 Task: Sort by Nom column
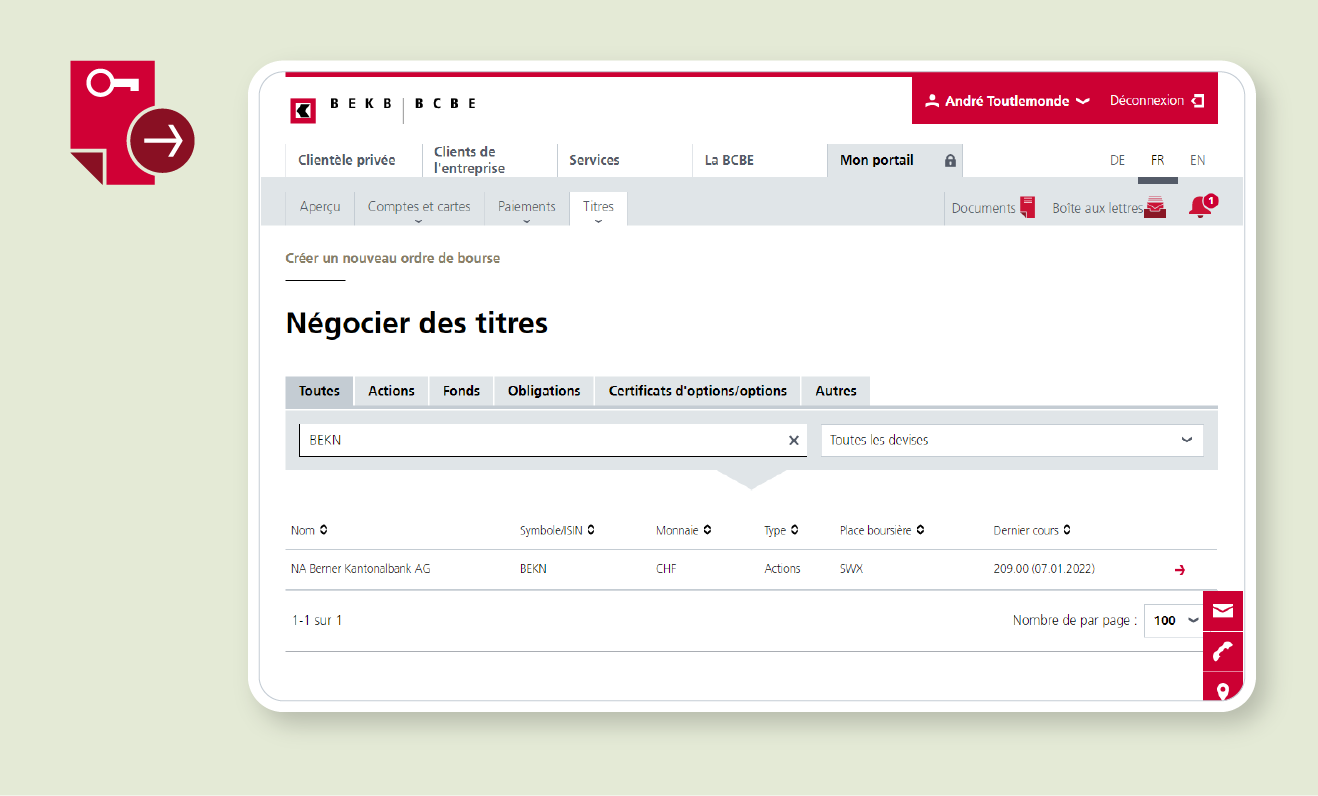point(309,530)
